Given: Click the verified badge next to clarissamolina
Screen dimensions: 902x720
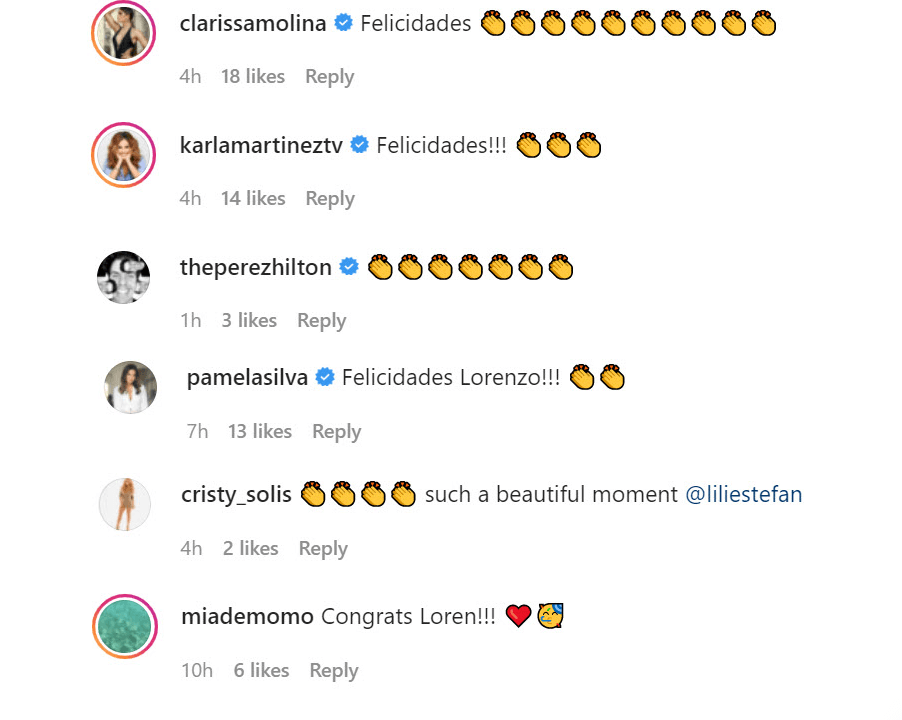Looking at the screenshot, I should coord(342,23).
